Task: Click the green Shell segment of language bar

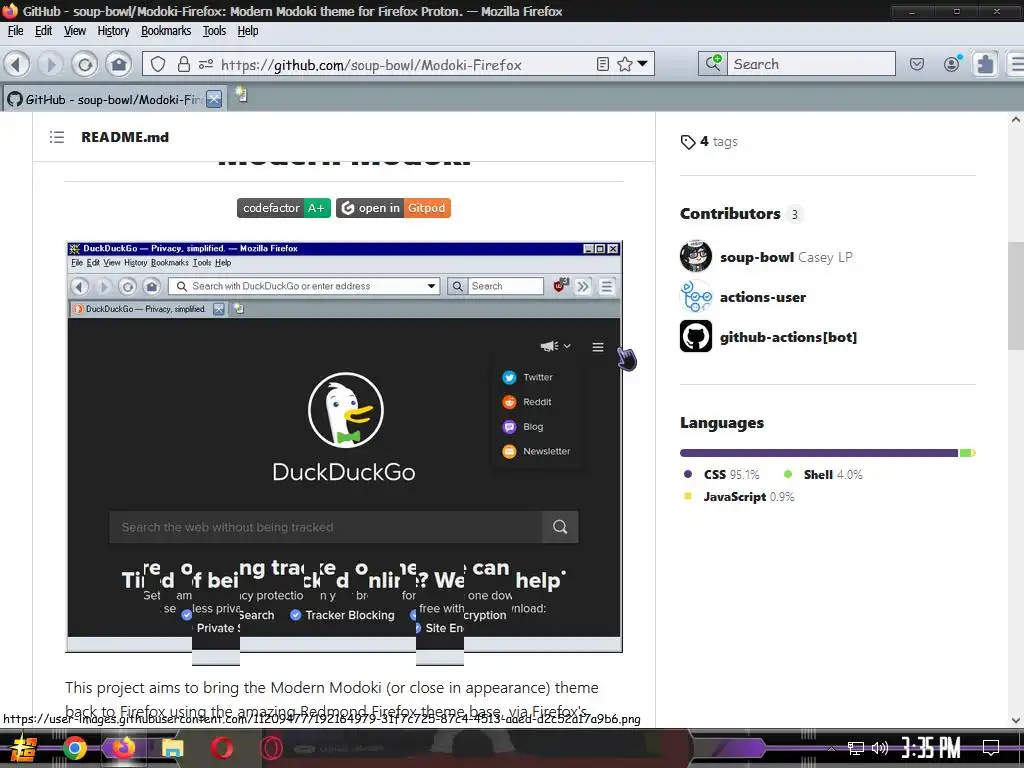Action: click(x=965, y=453)
